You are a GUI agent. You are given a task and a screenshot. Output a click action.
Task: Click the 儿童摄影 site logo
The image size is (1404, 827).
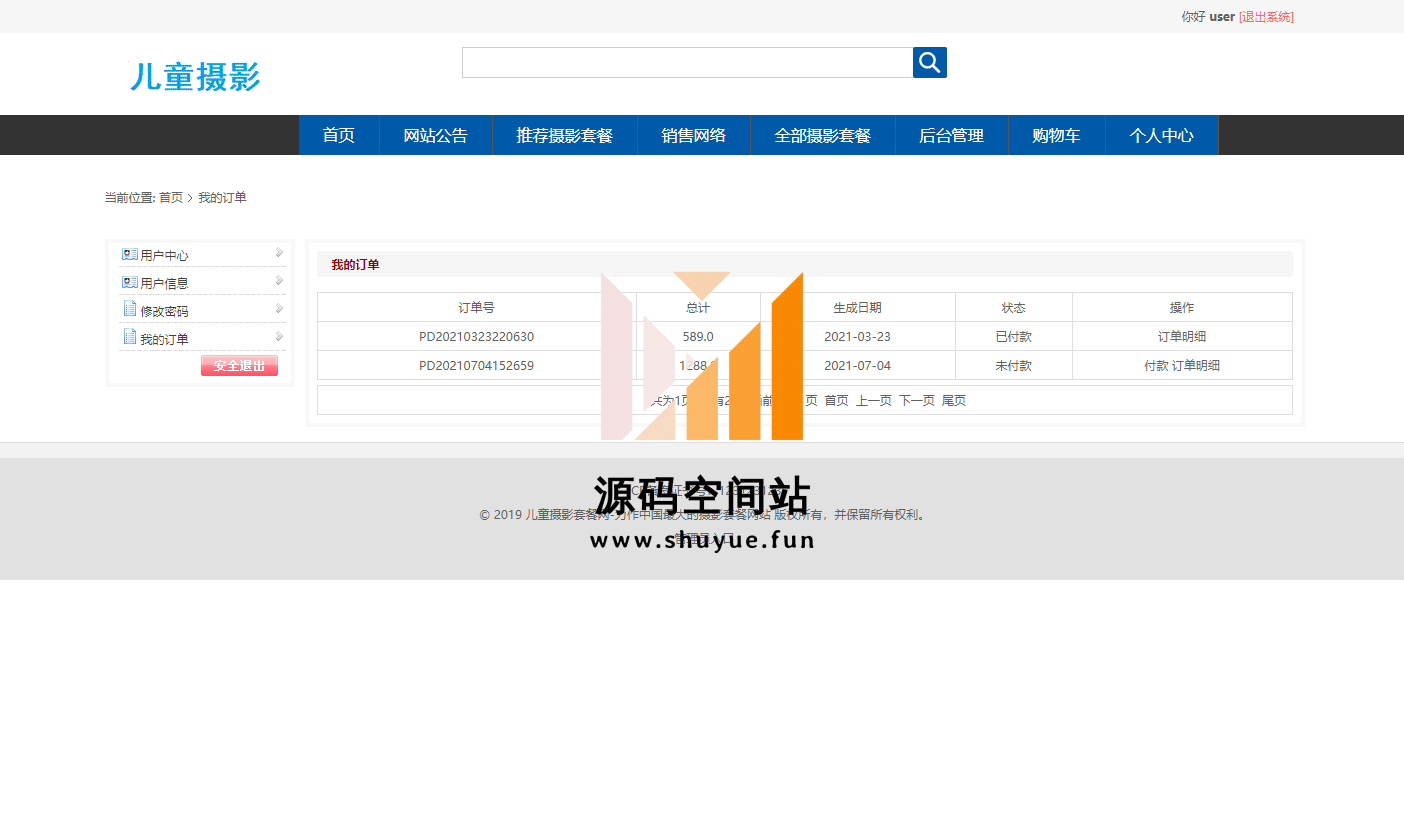coord(195,76)
